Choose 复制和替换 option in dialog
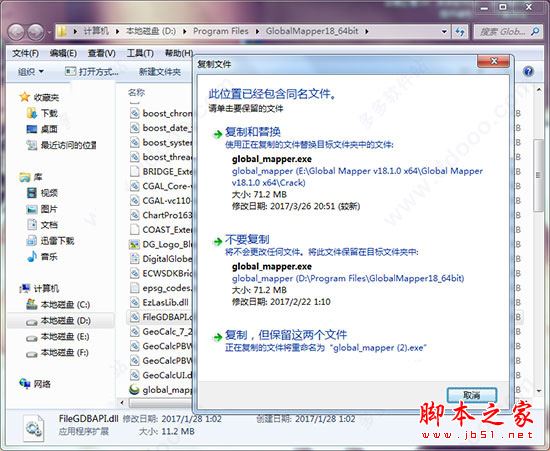The height and width of the screenshot is (451, 550). 253,132
